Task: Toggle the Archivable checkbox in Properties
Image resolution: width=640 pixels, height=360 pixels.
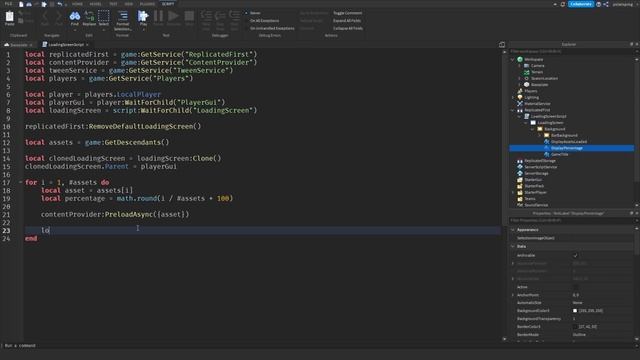Action: [575, 256]
